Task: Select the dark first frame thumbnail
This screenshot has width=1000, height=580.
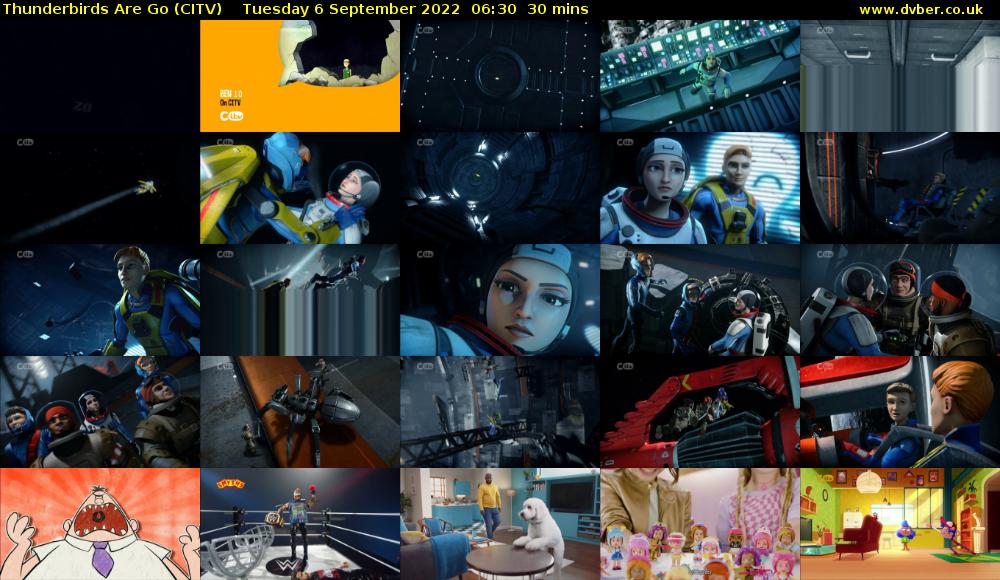Action: click(x=100, y=76)
